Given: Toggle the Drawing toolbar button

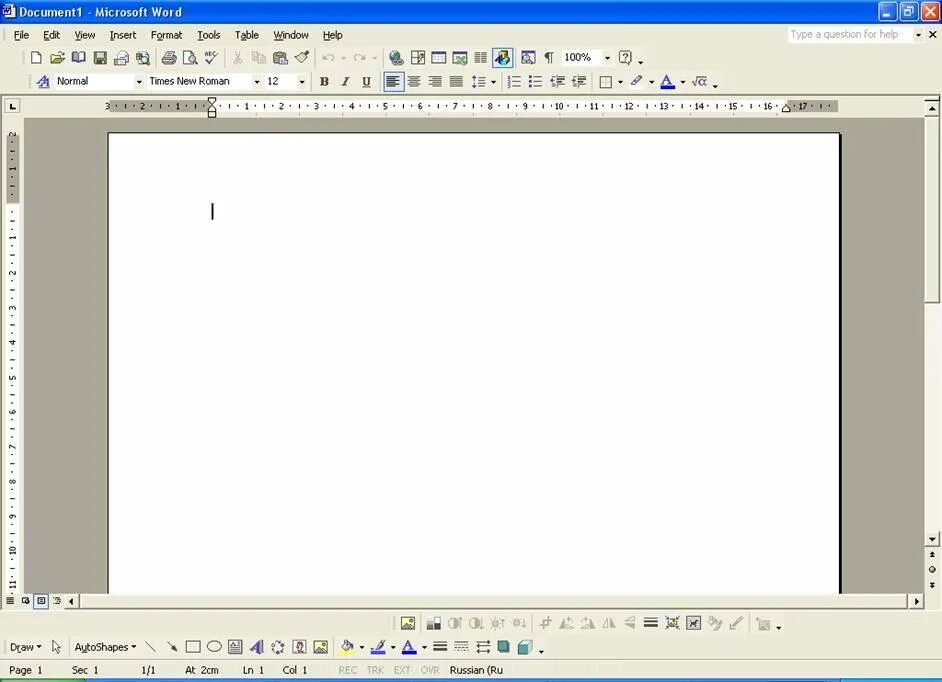Looking at the screenshot, I should (x=502, y=58).
